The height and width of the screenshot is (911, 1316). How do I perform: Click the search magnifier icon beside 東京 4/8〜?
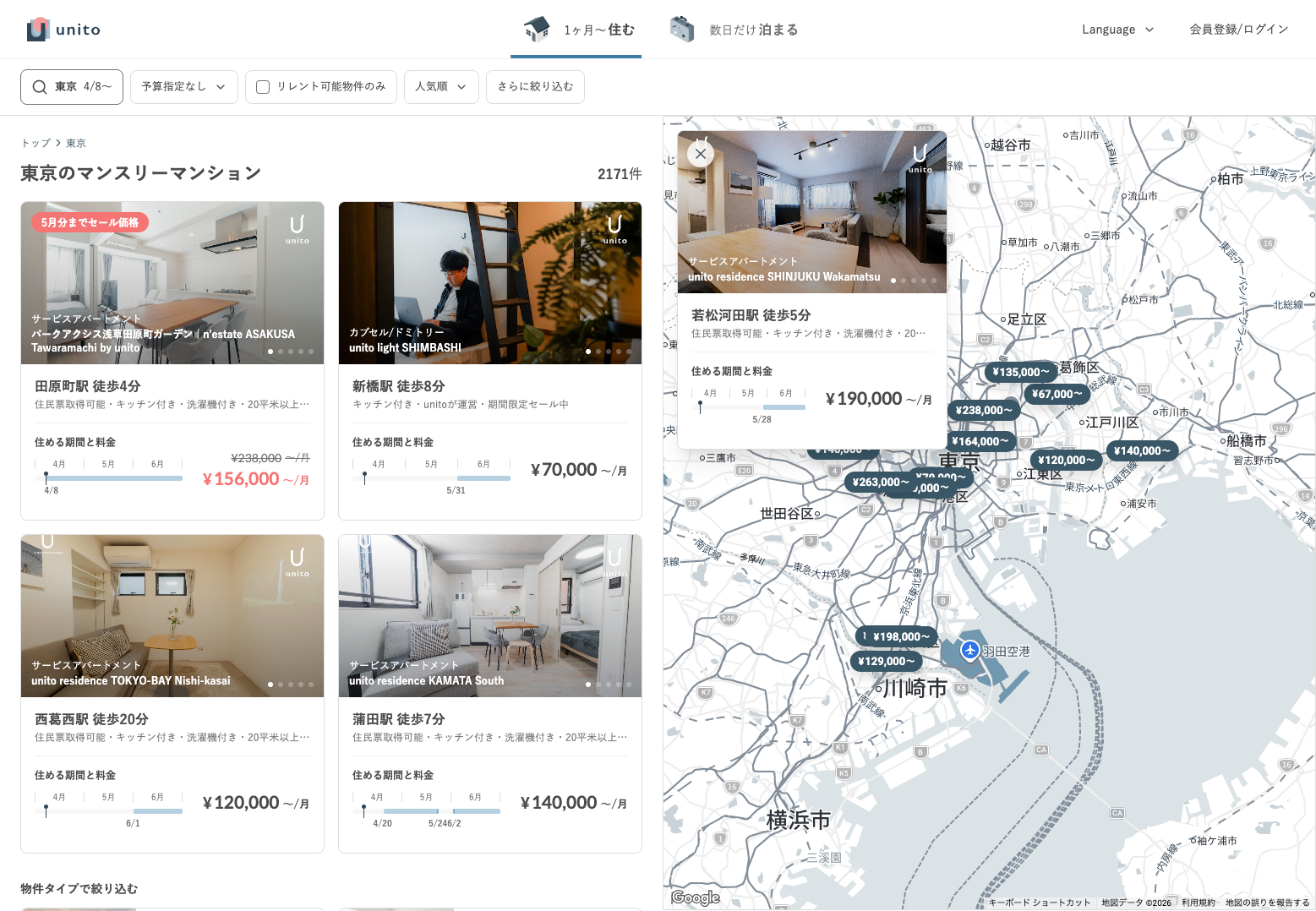click(40, 87)
